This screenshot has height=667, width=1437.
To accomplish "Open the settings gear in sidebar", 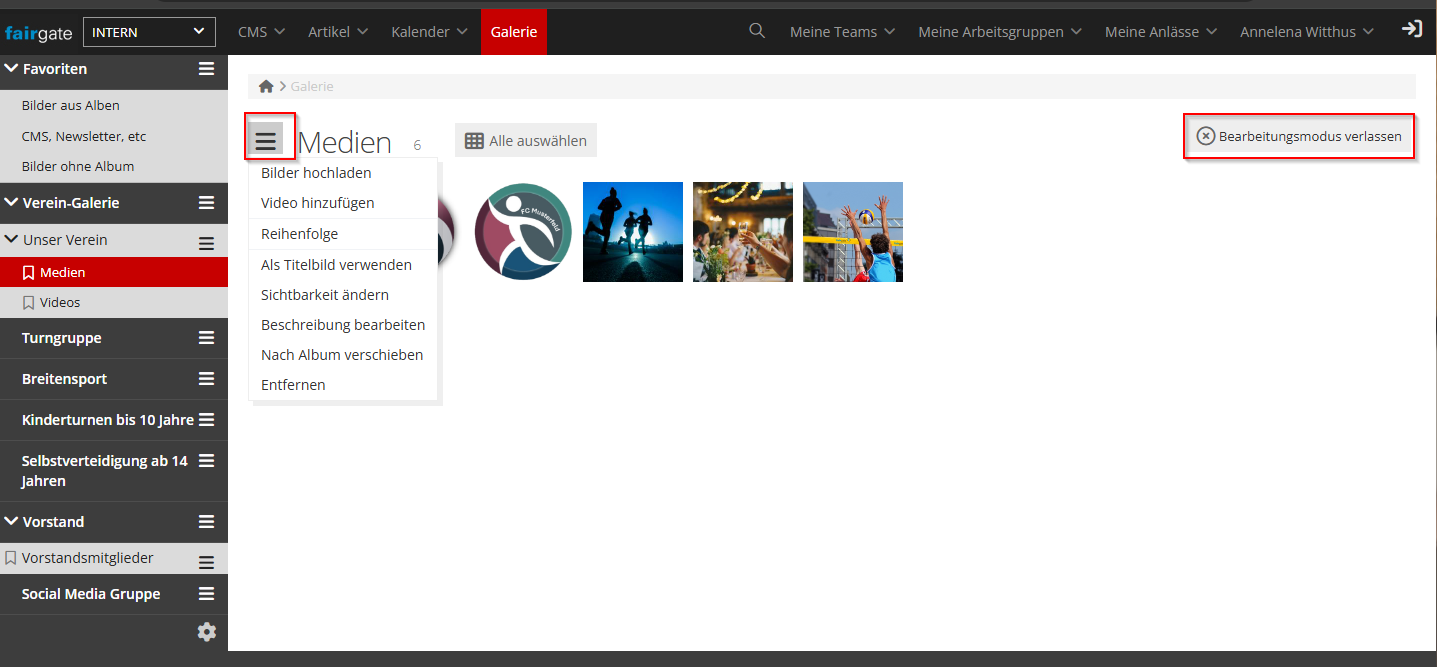I will [x=206, y=632].
